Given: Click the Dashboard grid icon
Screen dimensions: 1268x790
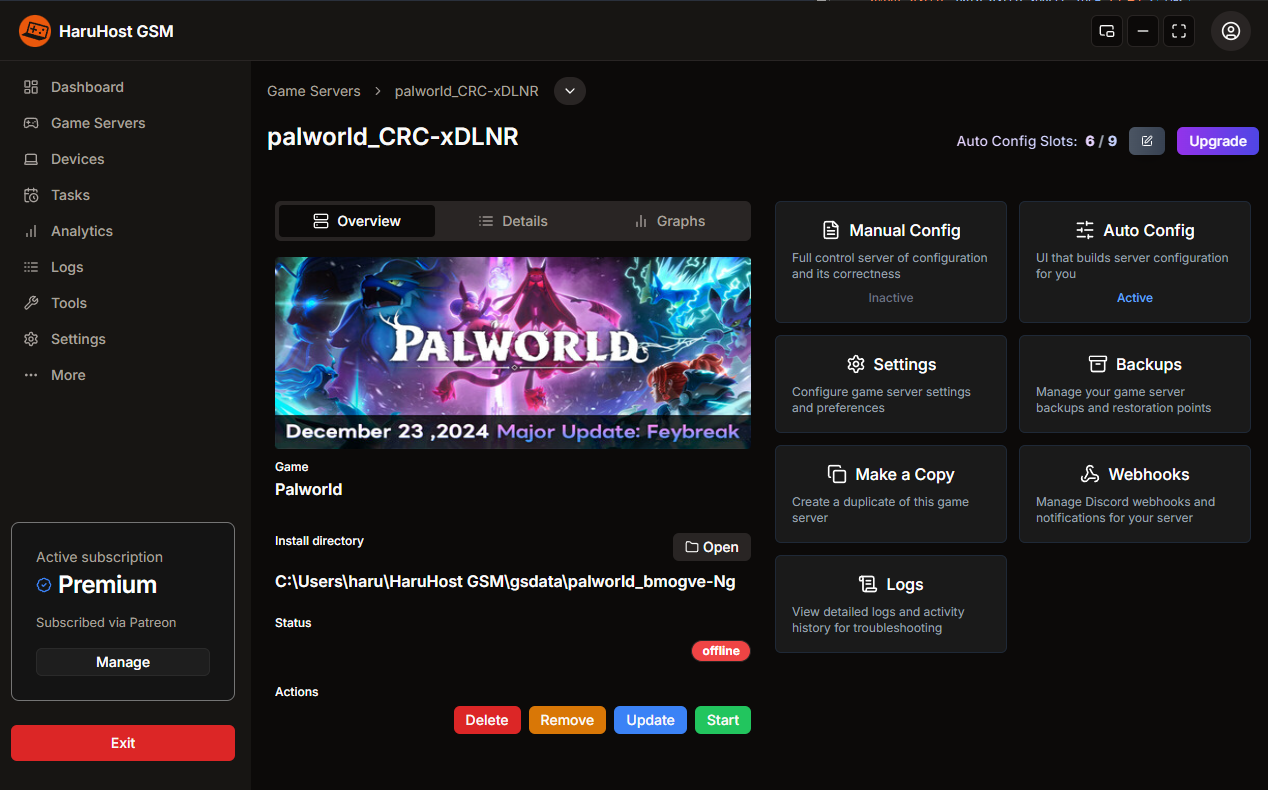Looking at the screenshot, I should tap(31, 87).
